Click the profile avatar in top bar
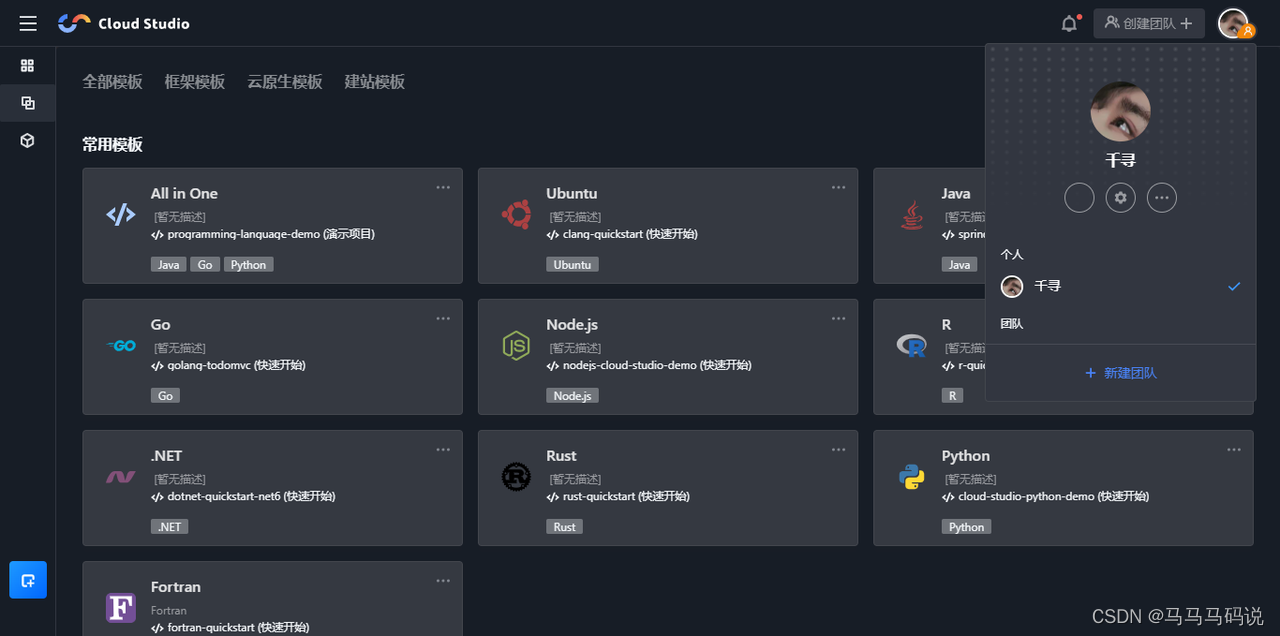 pos(1233,23)
